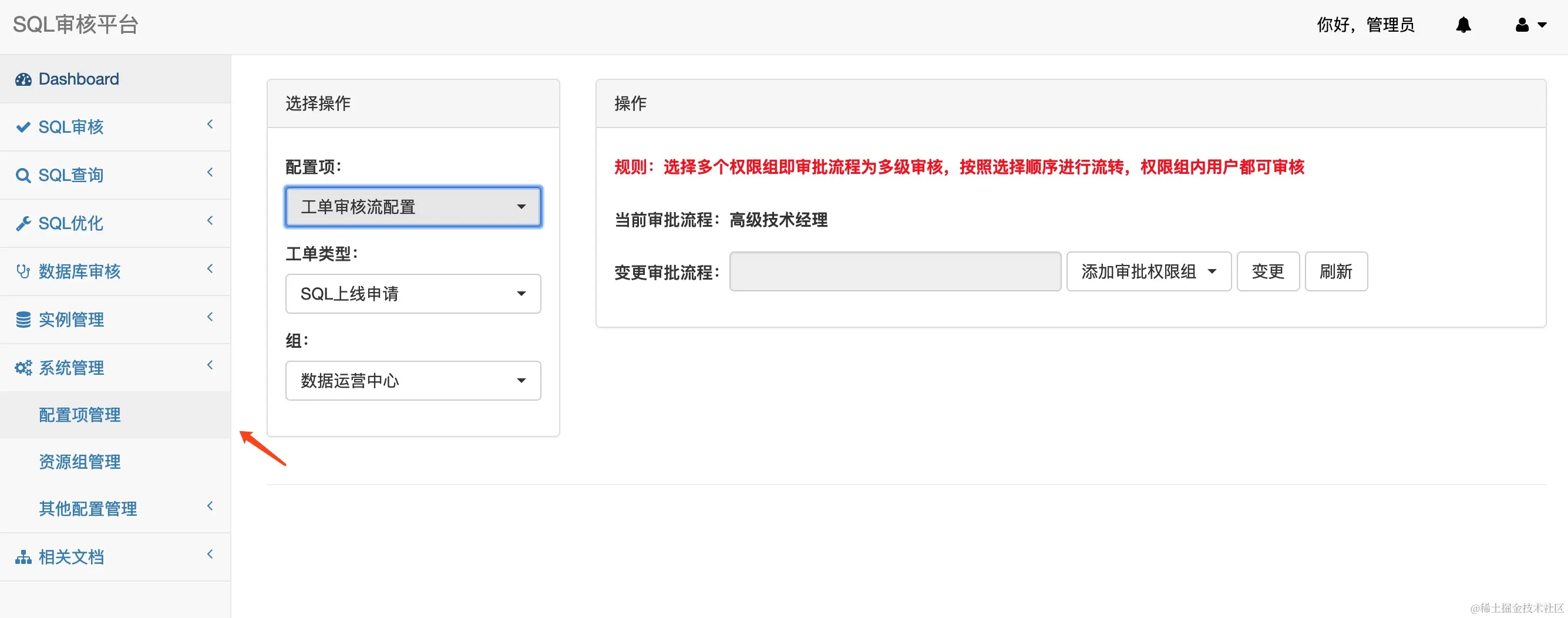Click the user account icon top right

click(x=1521, y=24)
